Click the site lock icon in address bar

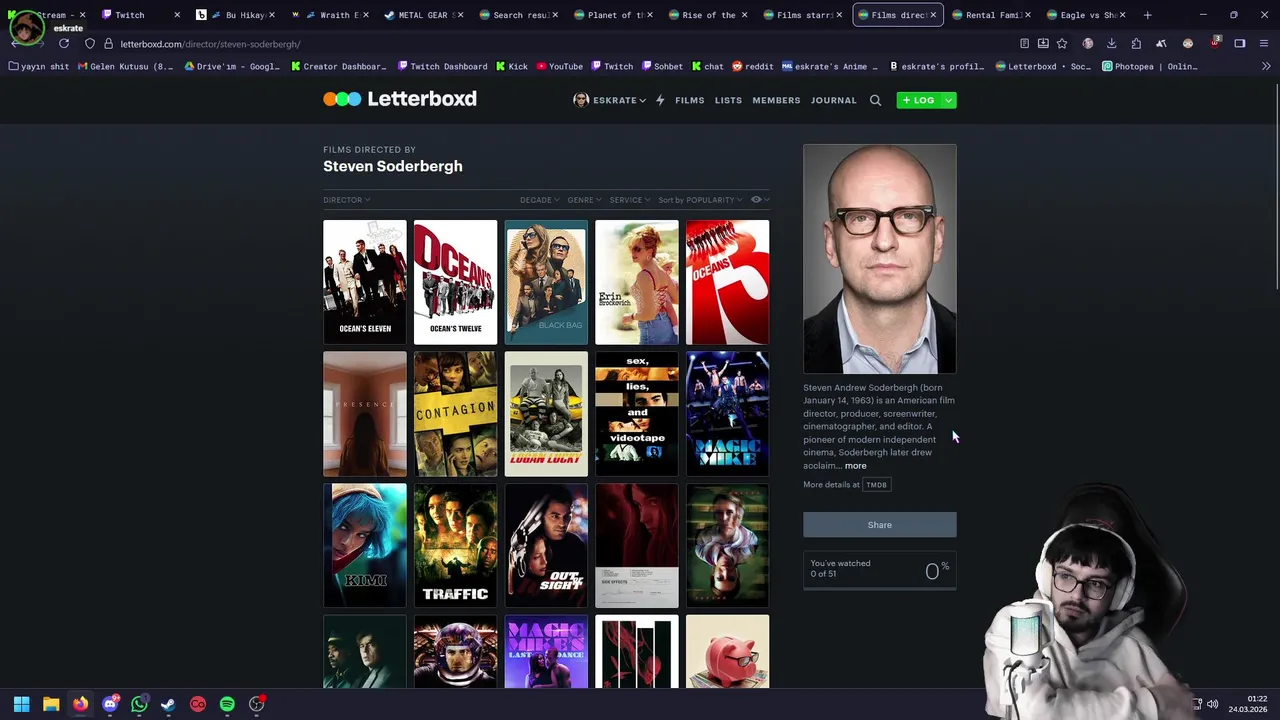(x=108, y=44)
